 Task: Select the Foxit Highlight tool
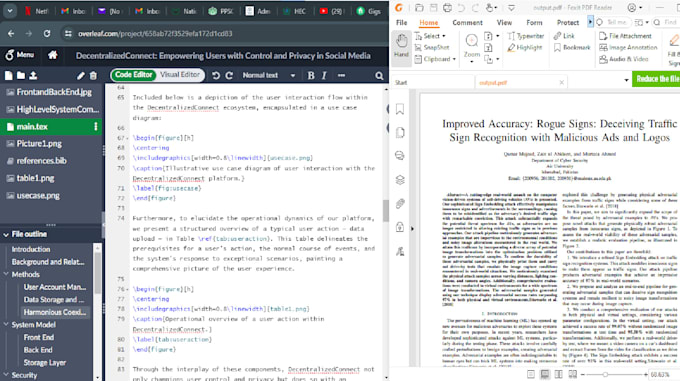pos(525,47)
